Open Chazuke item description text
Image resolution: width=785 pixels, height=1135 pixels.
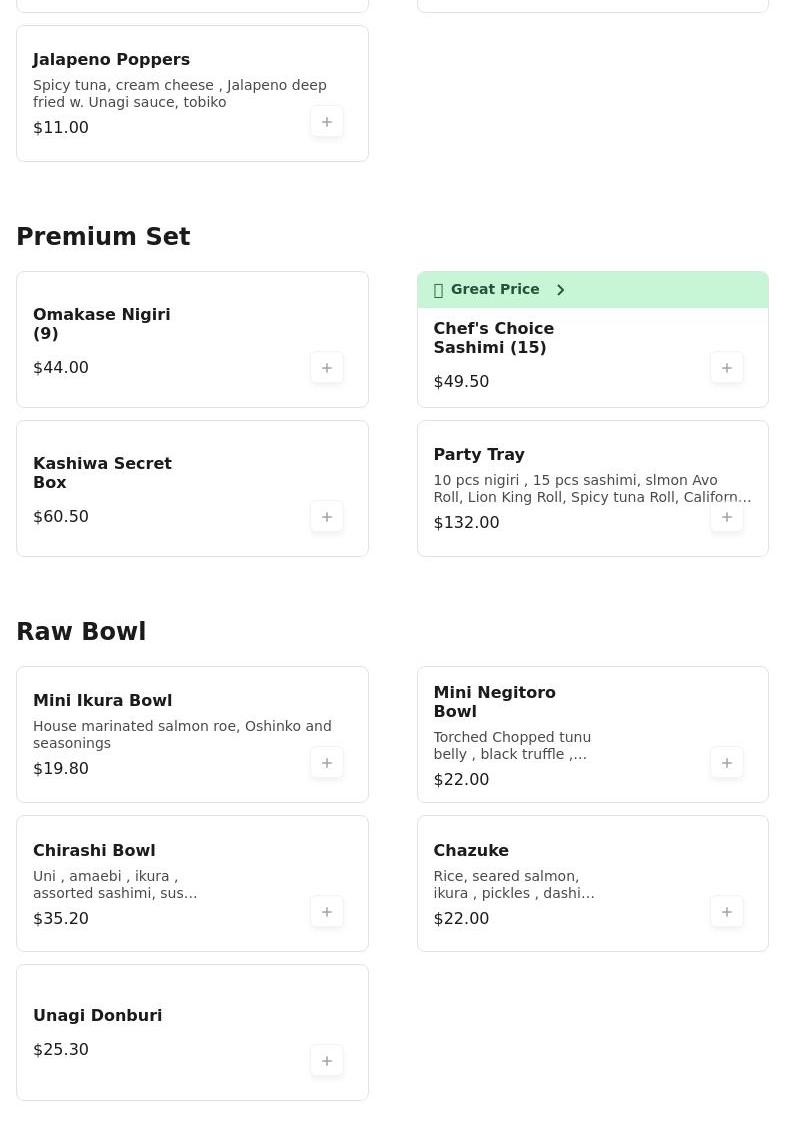(x=513, y=884)
